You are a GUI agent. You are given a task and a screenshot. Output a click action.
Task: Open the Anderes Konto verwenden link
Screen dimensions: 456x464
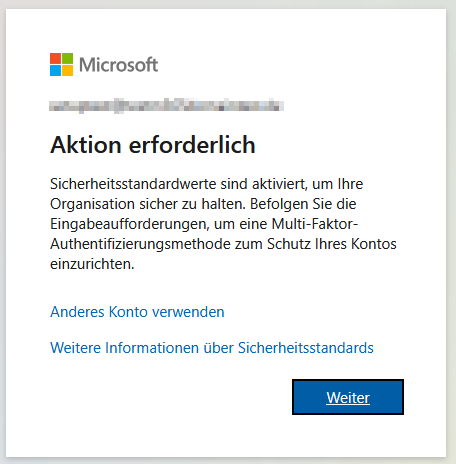137,312
